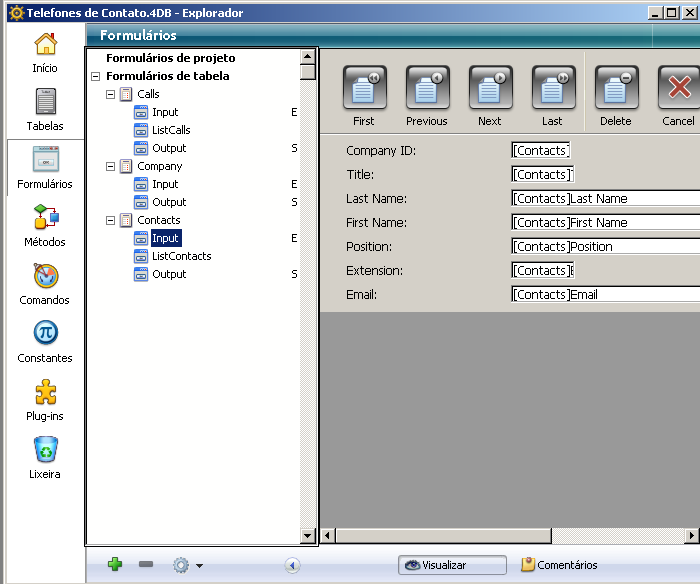The height and width of the screenshot is (584, 700).
Task: Switch to the Tabelas page
Action: [x=45, y=109]
